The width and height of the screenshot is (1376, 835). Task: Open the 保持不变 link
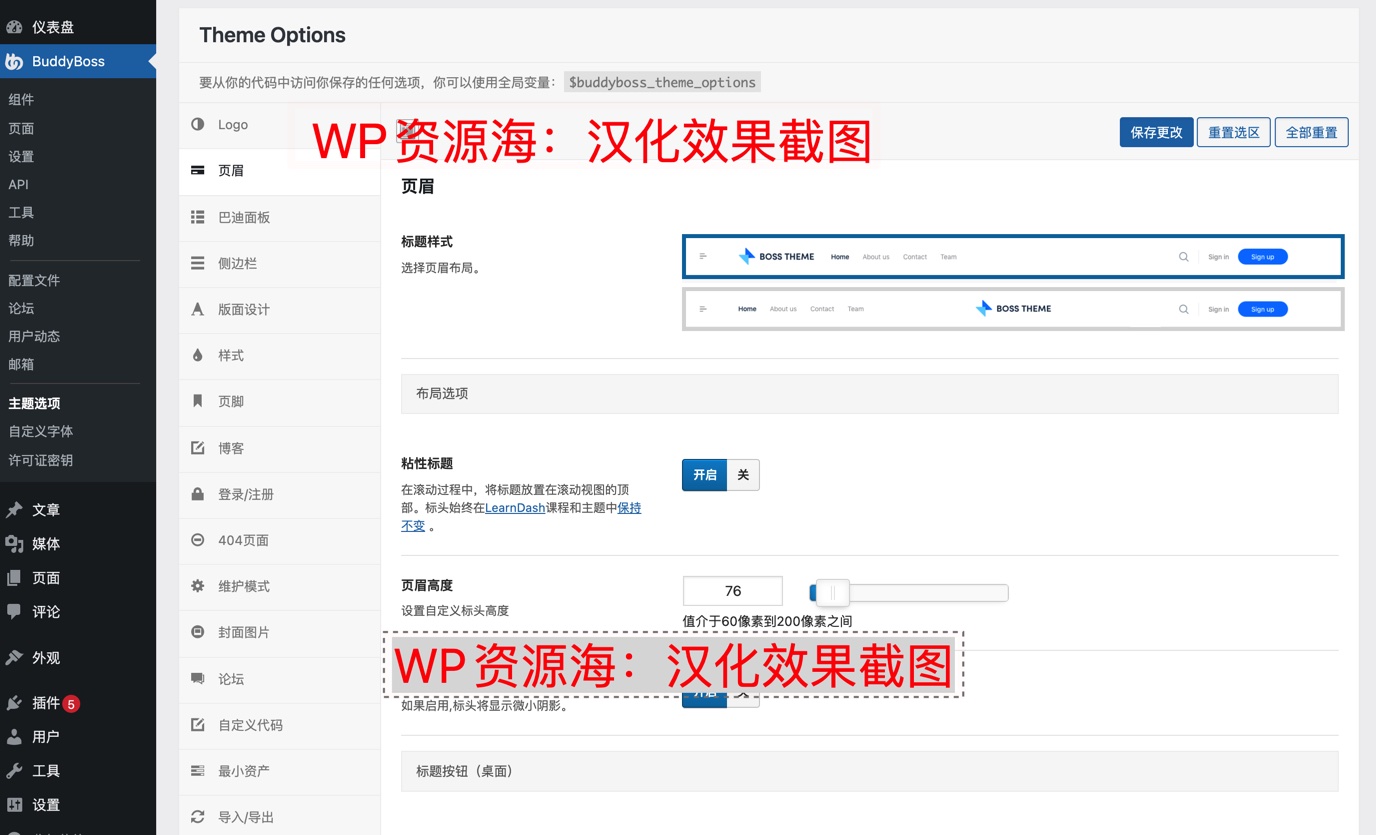(630, 508)
